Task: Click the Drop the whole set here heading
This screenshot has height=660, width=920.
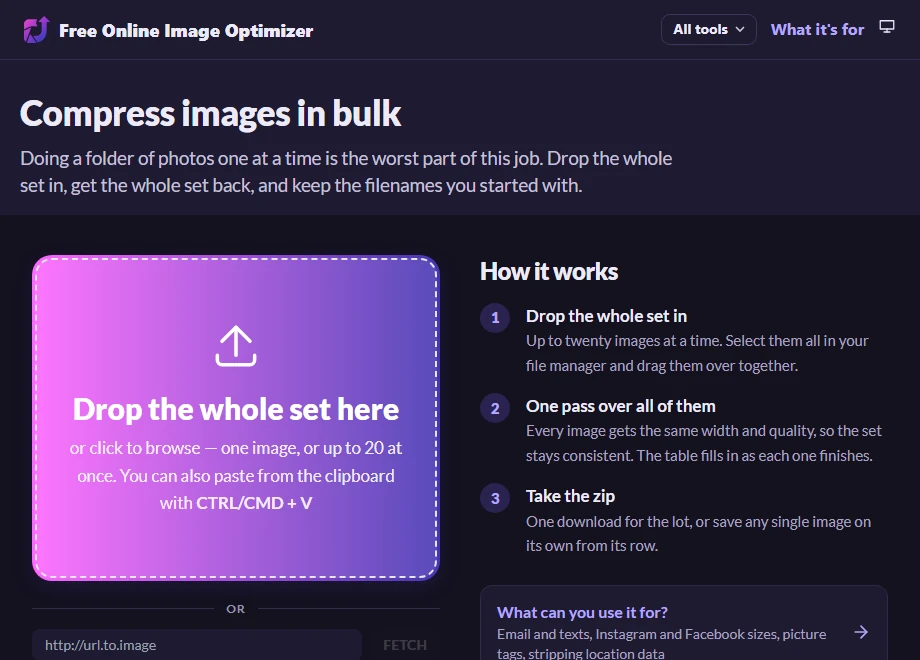Action: (236, 409)
